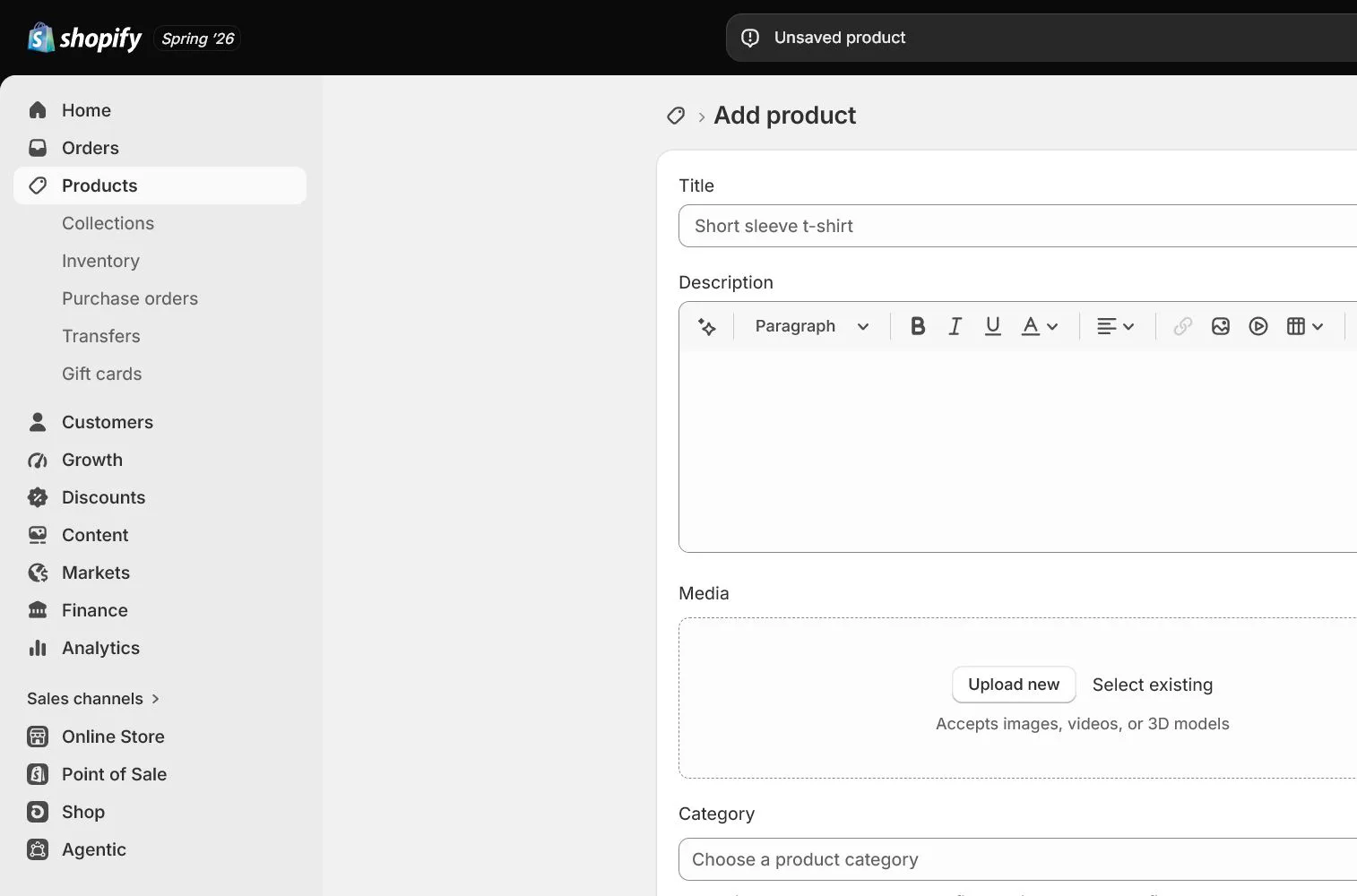The image size is (1357, 896).
Task: Toggle underline formatting
Action: [993, 326]
